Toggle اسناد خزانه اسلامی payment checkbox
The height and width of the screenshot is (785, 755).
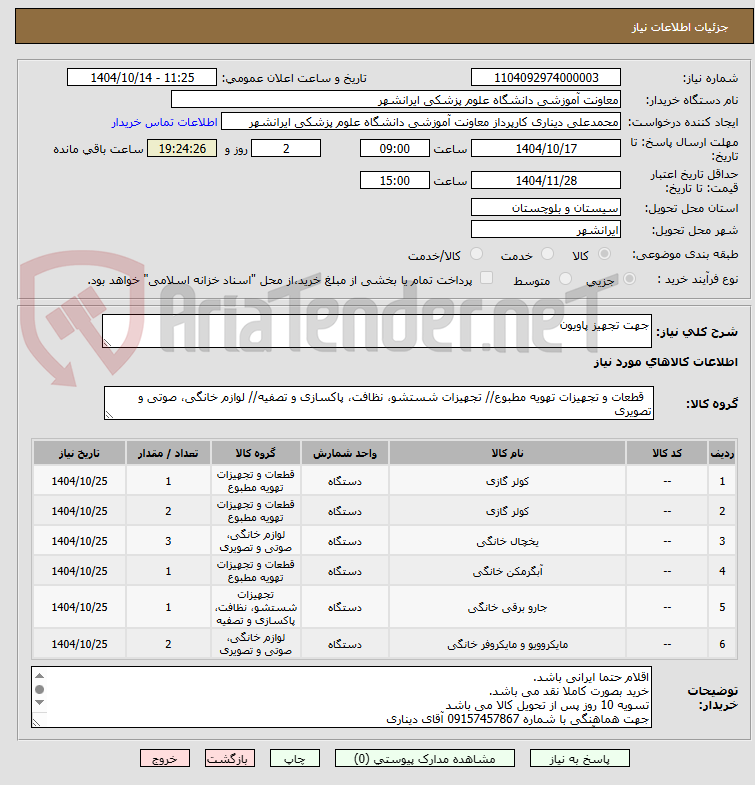tap(486, 278)
